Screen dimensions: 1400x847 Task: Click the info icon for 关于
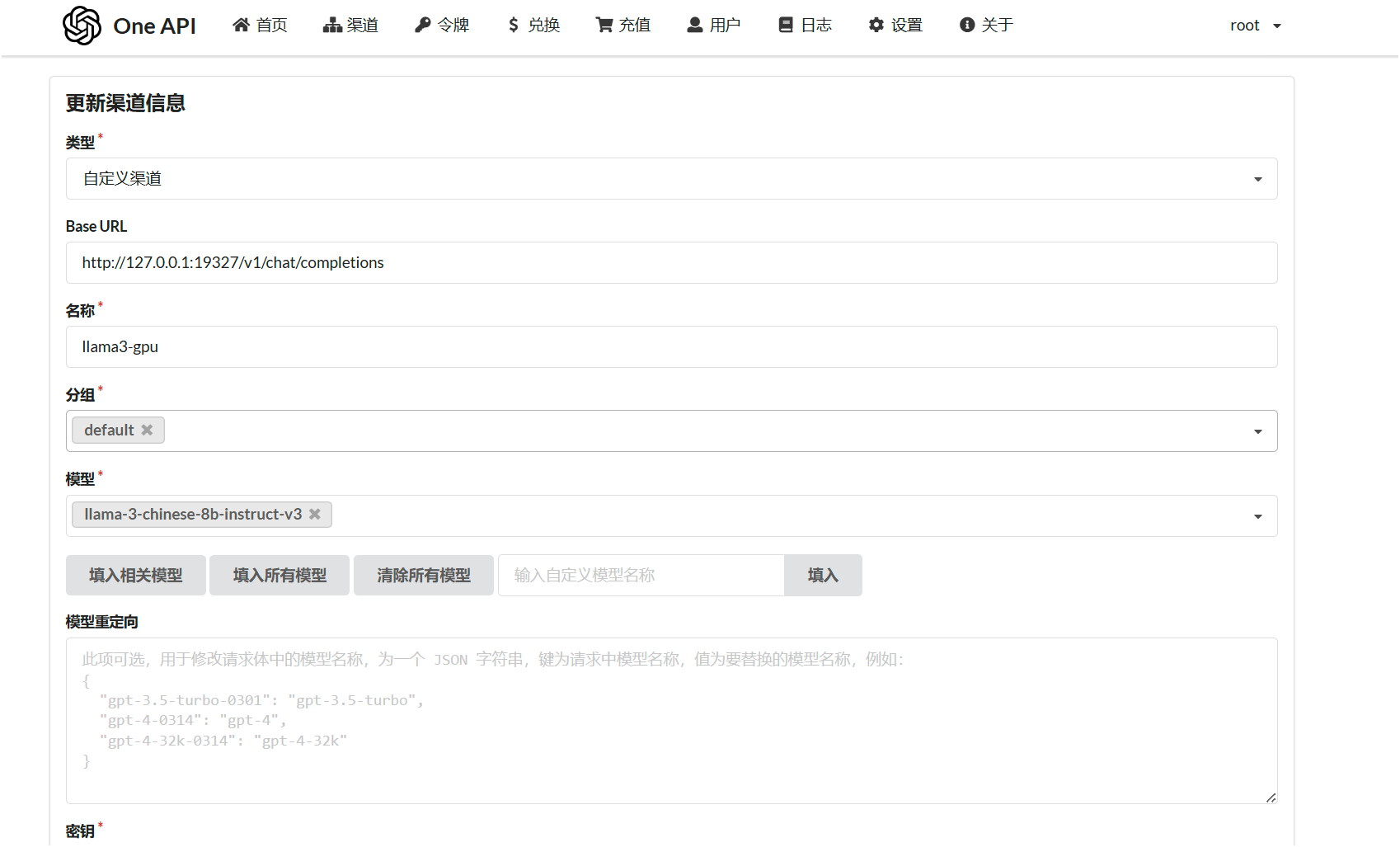[x=967, y=26]
